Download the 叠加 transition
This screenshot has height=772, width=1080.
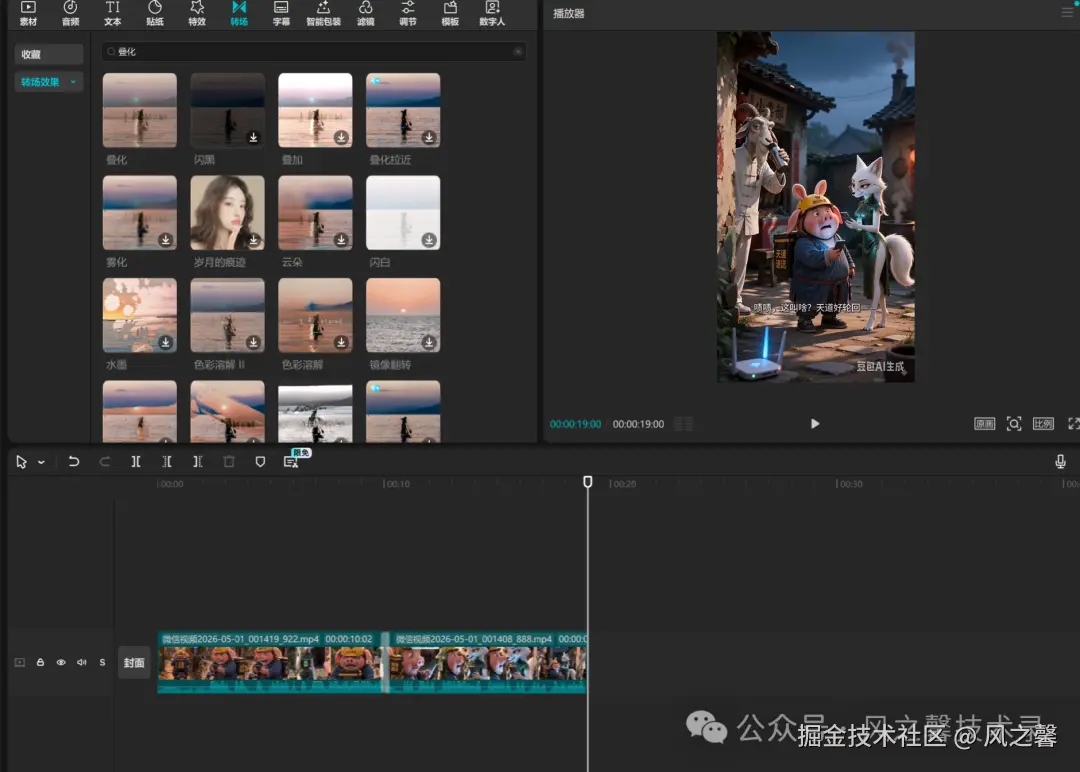pyautogui.click(x=341, y=137)
